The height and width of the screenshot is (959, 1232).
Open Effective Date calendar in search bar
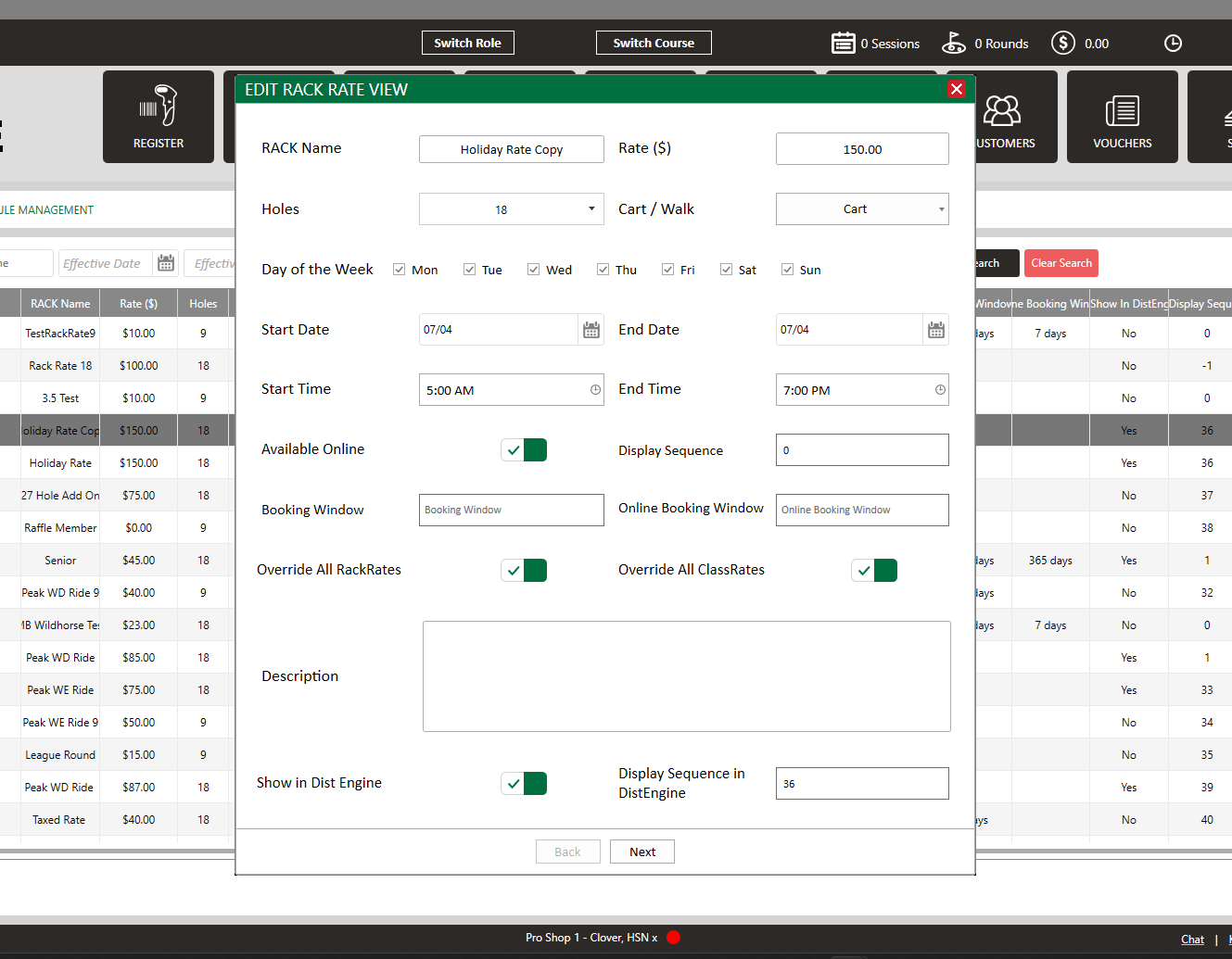(166, 263)
